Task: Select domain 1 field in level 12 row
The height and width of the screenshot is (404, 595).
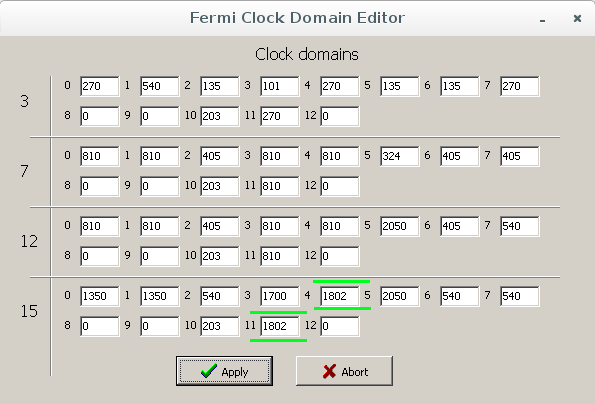Action: 160,226
